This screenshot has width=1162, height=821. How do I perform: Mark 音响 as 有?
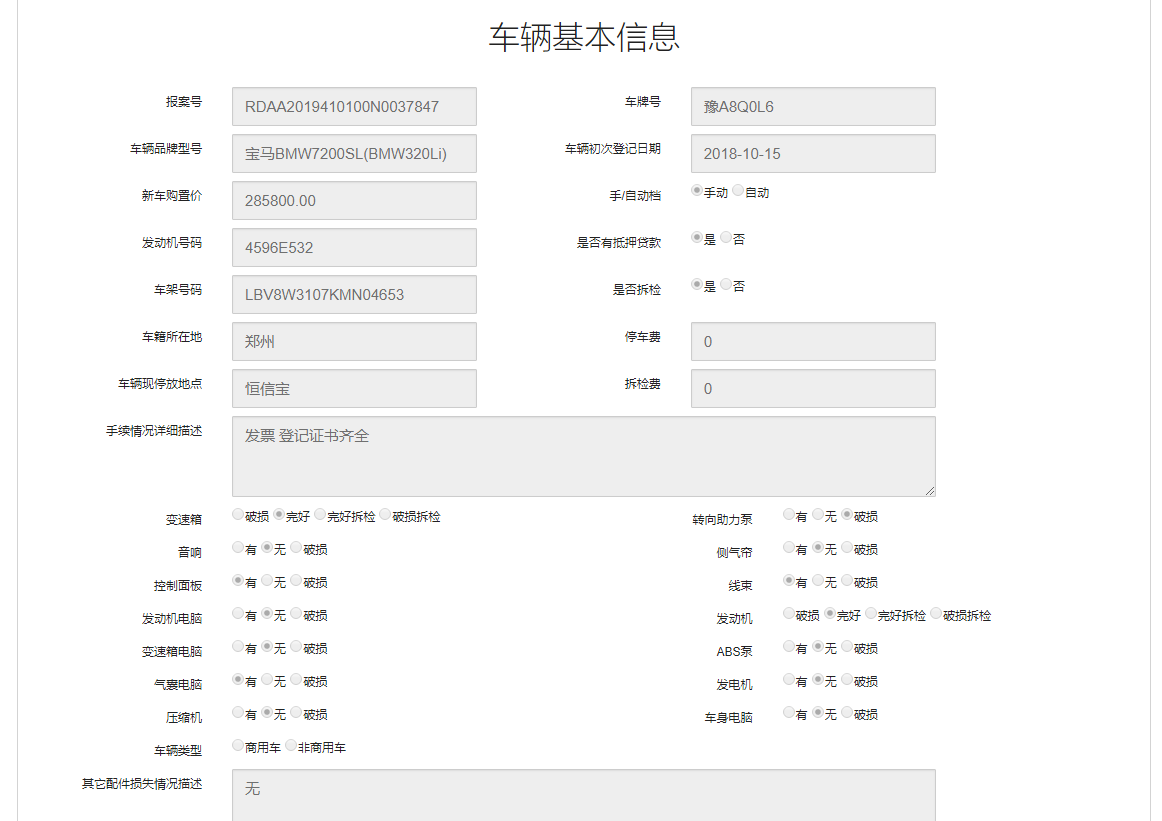(x=238, y=548)
